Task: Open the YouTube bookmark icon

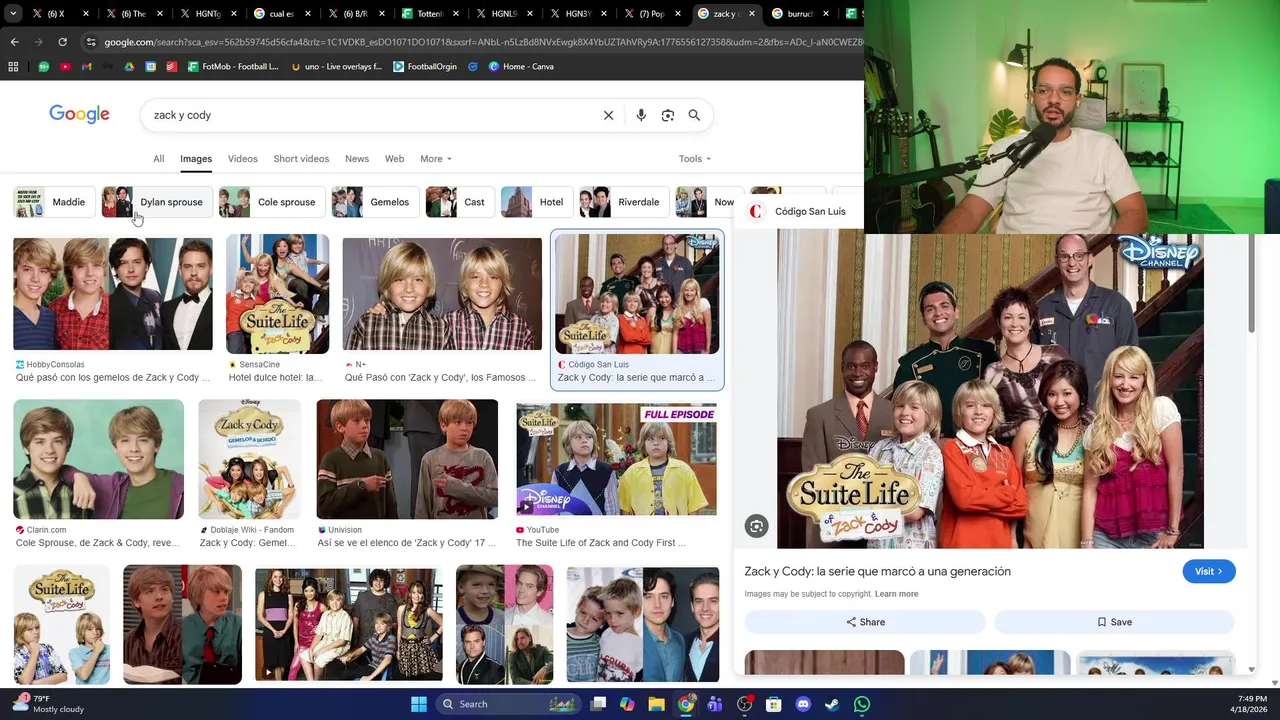Action: [x=65, y=67]
